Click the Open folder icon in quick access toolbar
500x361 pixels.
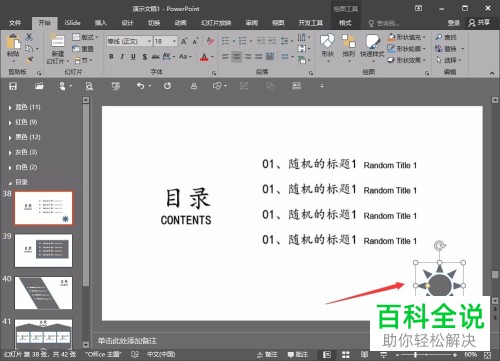click(39, 86)
